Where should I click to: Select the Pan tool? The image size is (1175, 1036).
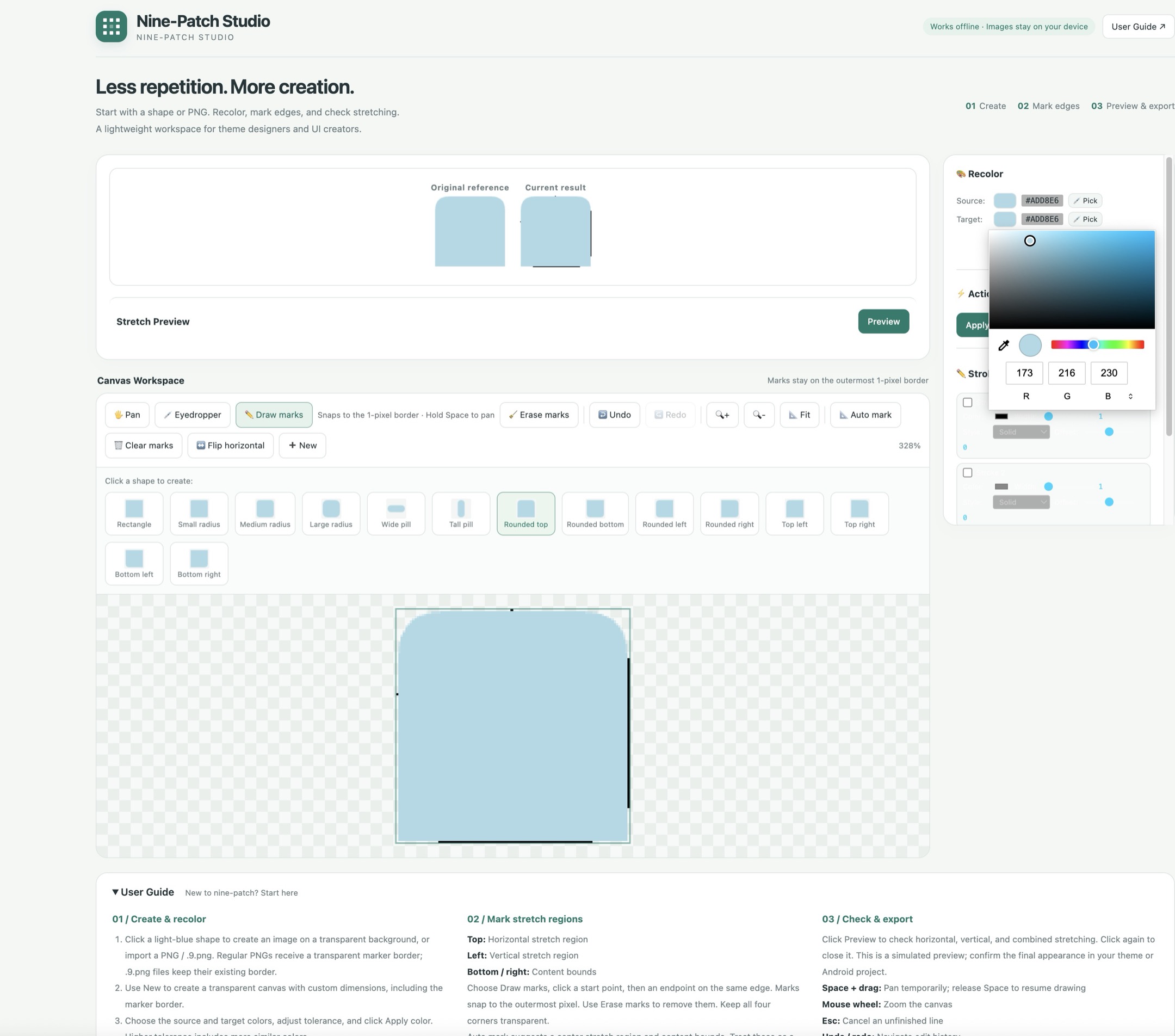pos(127,415)
